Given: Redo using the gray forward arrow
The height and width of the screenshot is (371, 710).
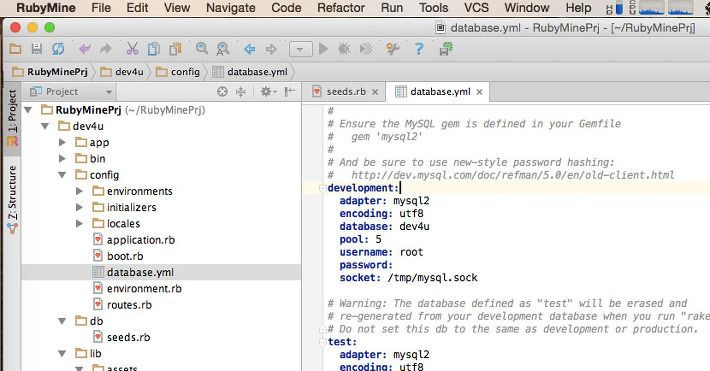Looking at the screenshot, I should point(106,48).
